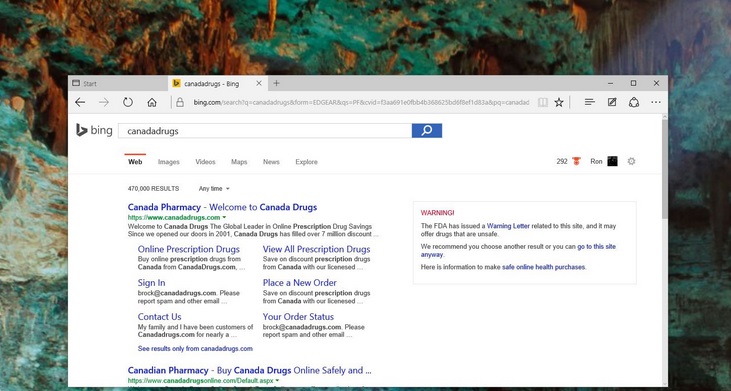The height and width of the screenshot is (391, 731).
Task: Refresh the current Bing page
Action: [128, 103]
